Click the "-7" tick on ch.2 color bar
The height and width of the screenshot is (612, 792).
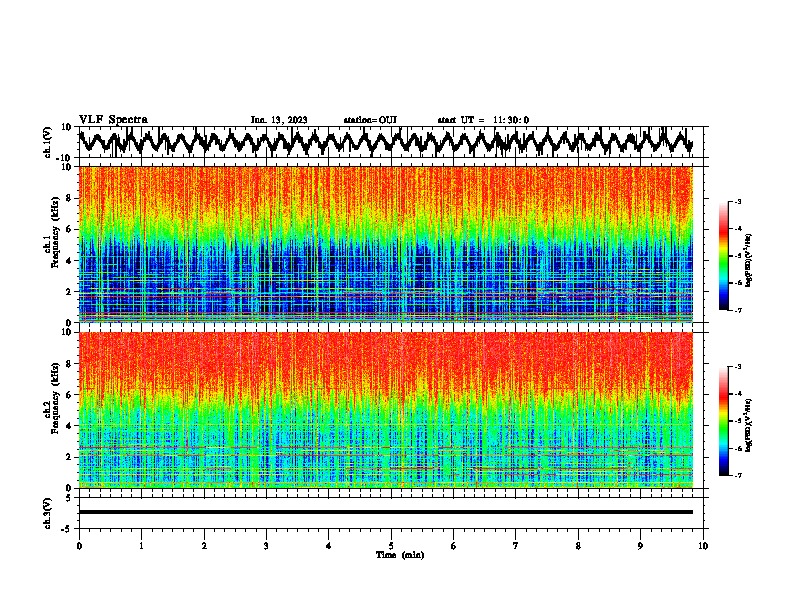click(737, 475)
